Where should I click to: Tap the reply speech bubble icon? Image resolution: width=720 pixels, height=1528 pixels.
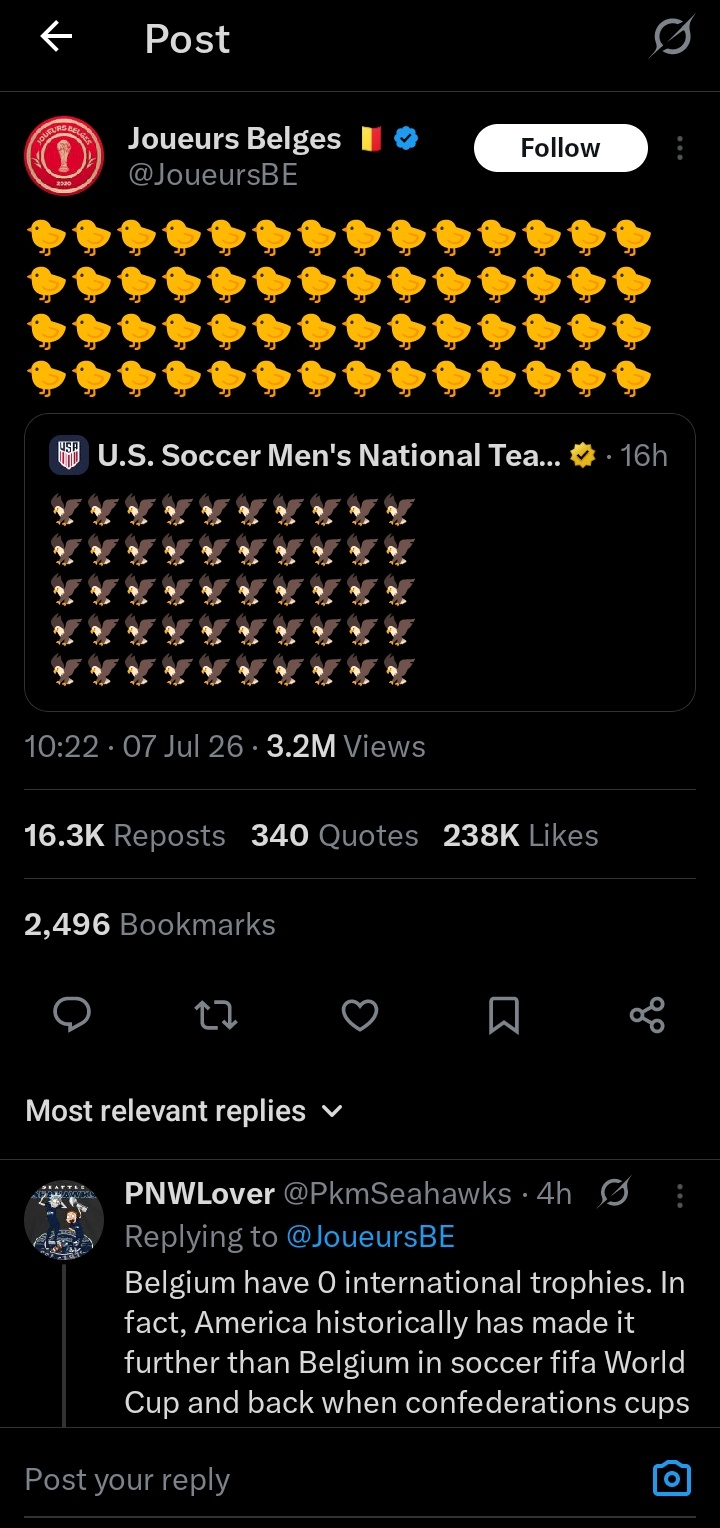pos(72,1016)
